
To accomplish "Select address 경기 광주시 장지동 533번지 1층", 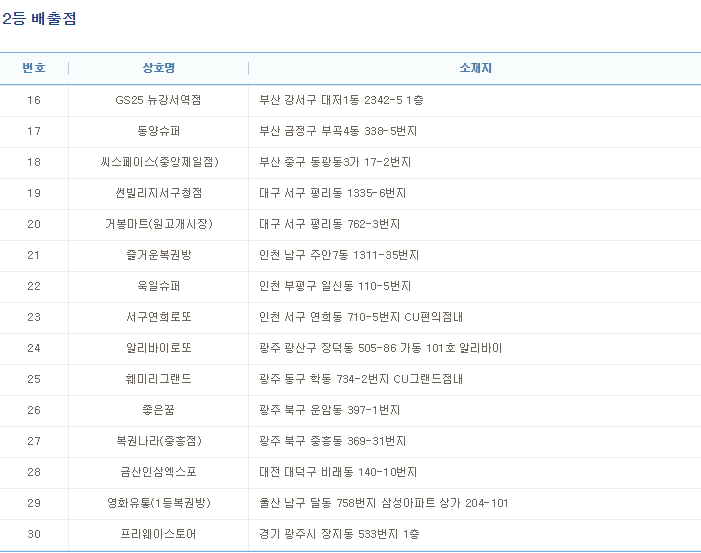I will click(x=339, y=534).
